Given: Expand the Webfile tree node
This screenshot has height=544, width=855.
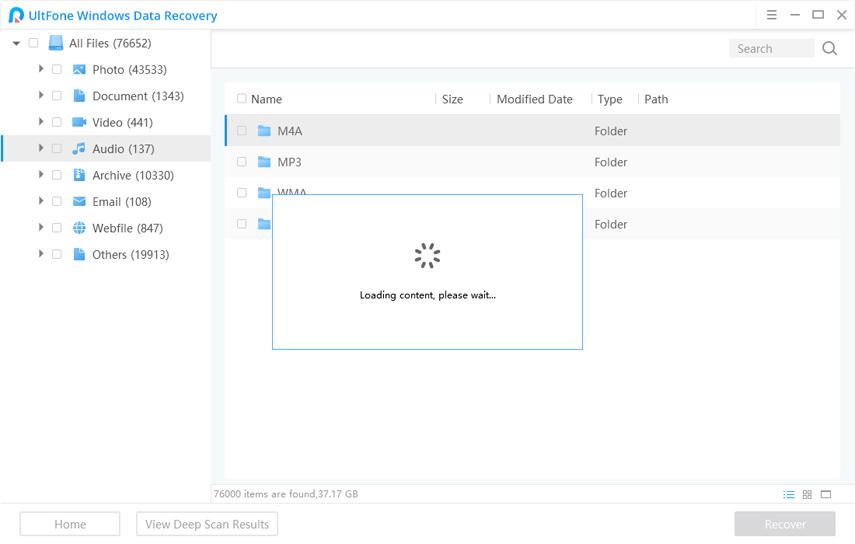Looking at the screenshot, I should [x=40, y=227].
